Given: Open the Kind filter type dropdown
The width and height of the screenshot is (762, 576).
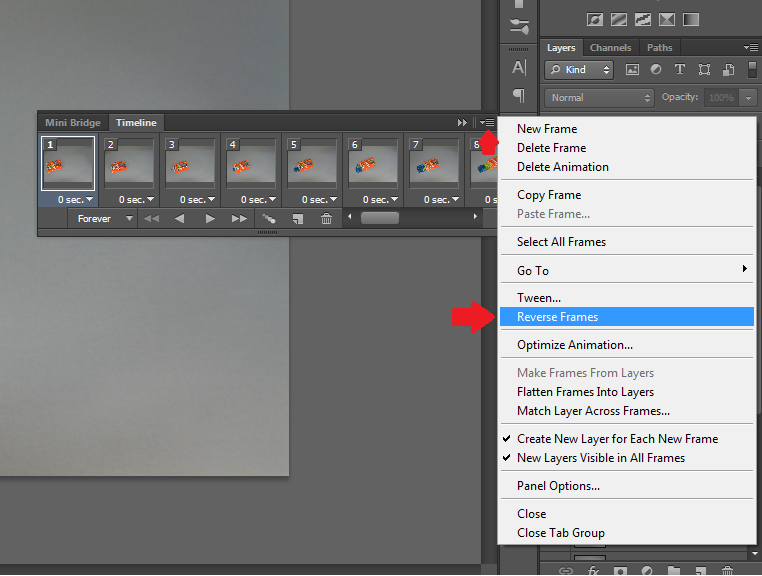Looking at the screenshot, I should 579,70.
